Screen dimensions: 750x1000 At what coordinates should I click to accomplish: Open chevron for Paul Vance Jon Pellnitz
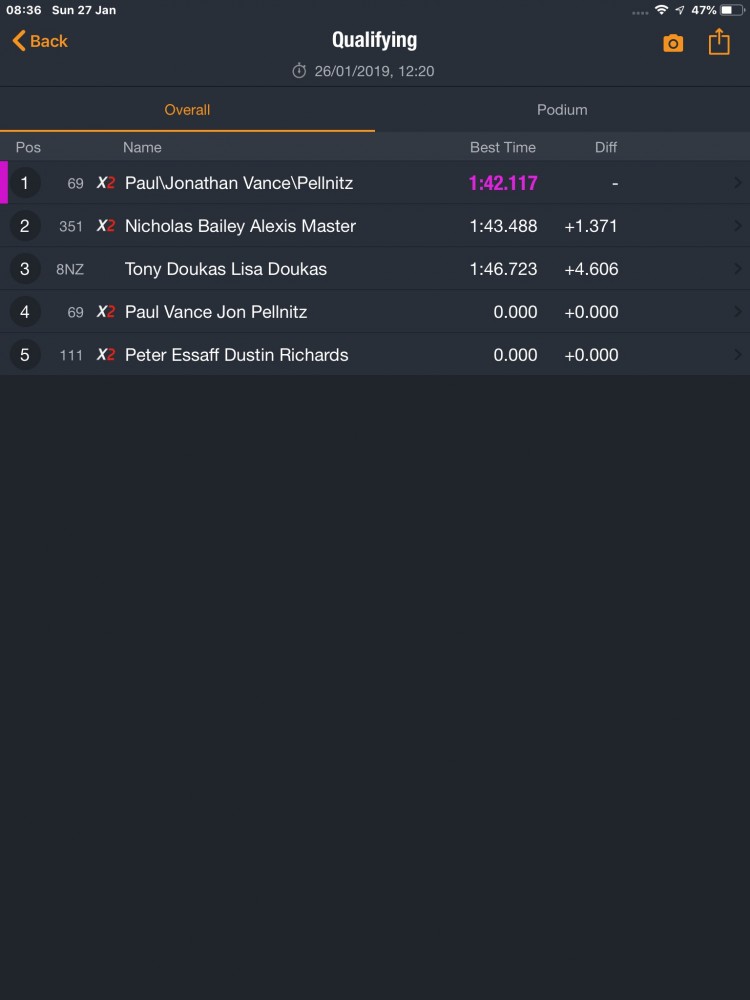click(738, 312)
